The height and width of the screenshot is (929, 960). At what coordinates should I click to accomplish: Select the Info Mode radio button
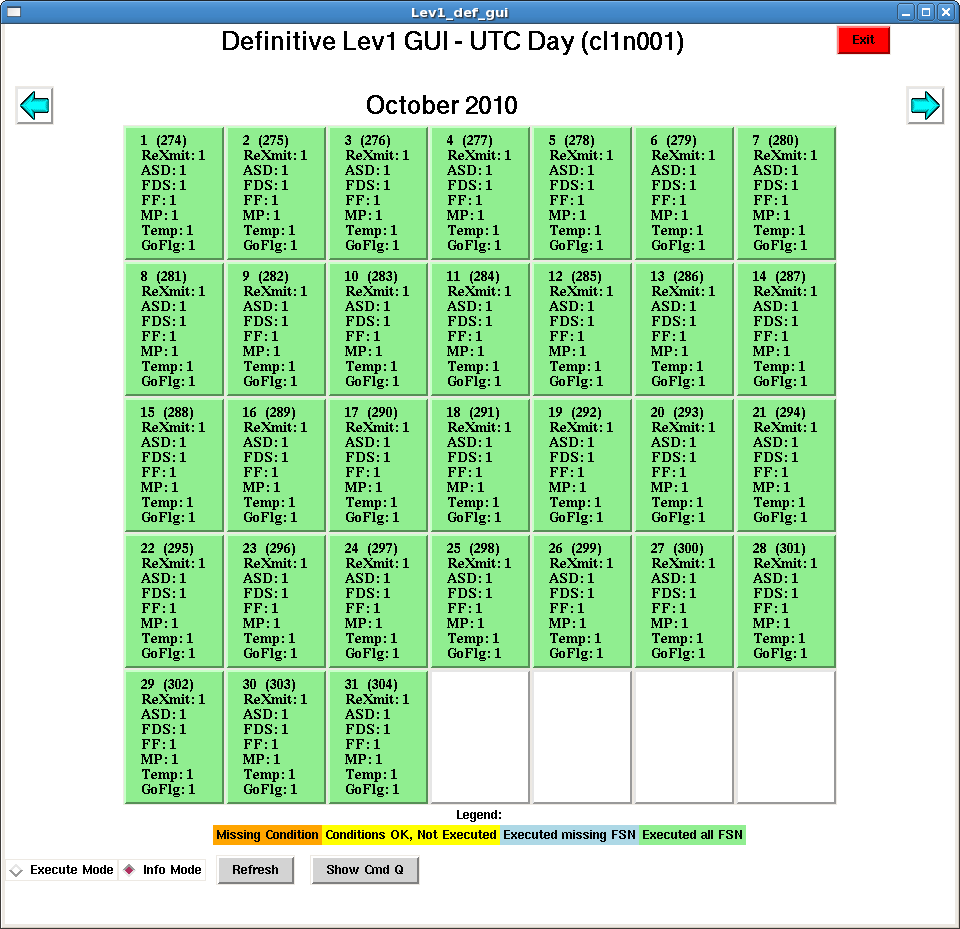point(129,870)
